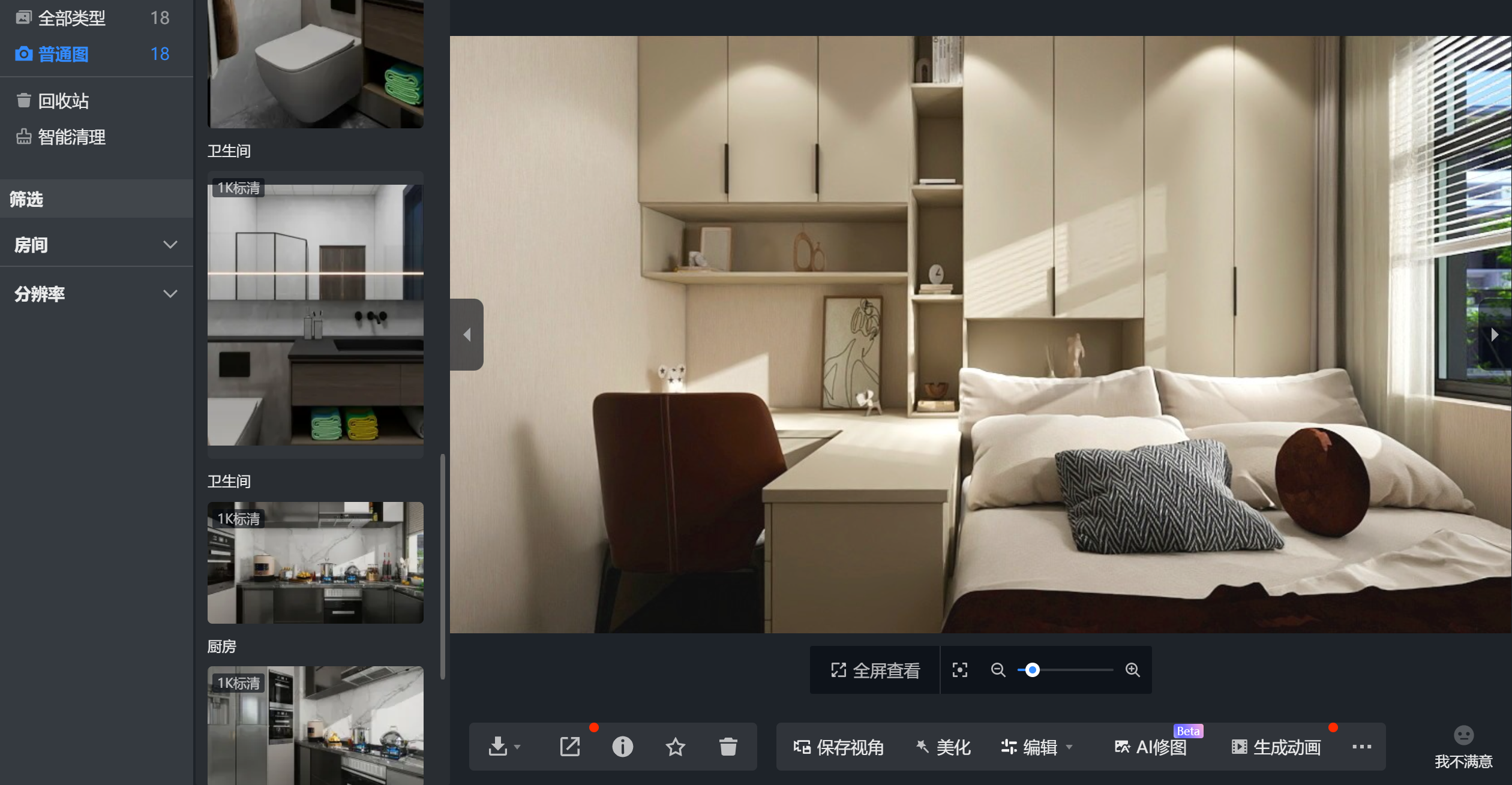1512x785 pixels.
Task: Click the 全屏查看 button
Action: tap(875, 670)
